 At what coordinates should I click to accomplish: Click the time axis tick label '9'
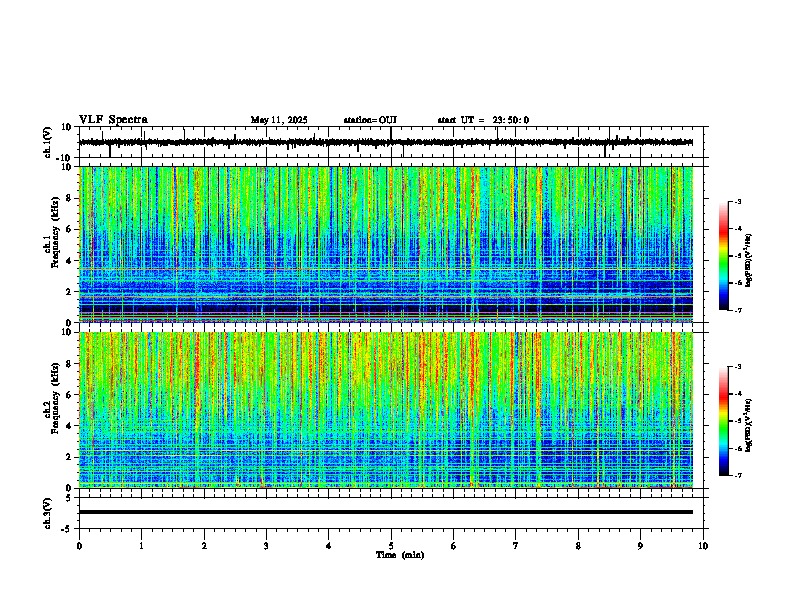(640, 546)
